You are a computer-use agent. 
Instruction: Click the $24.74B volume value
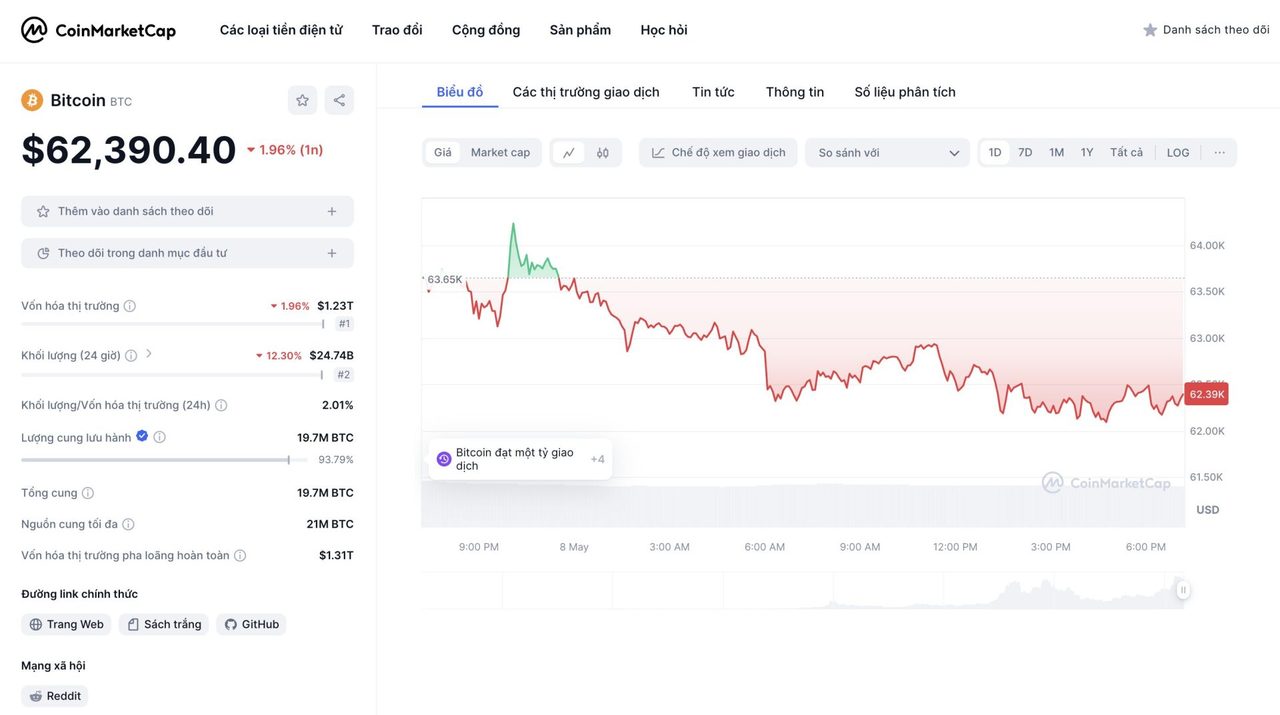pyautogui.click(x=331, y=355)
